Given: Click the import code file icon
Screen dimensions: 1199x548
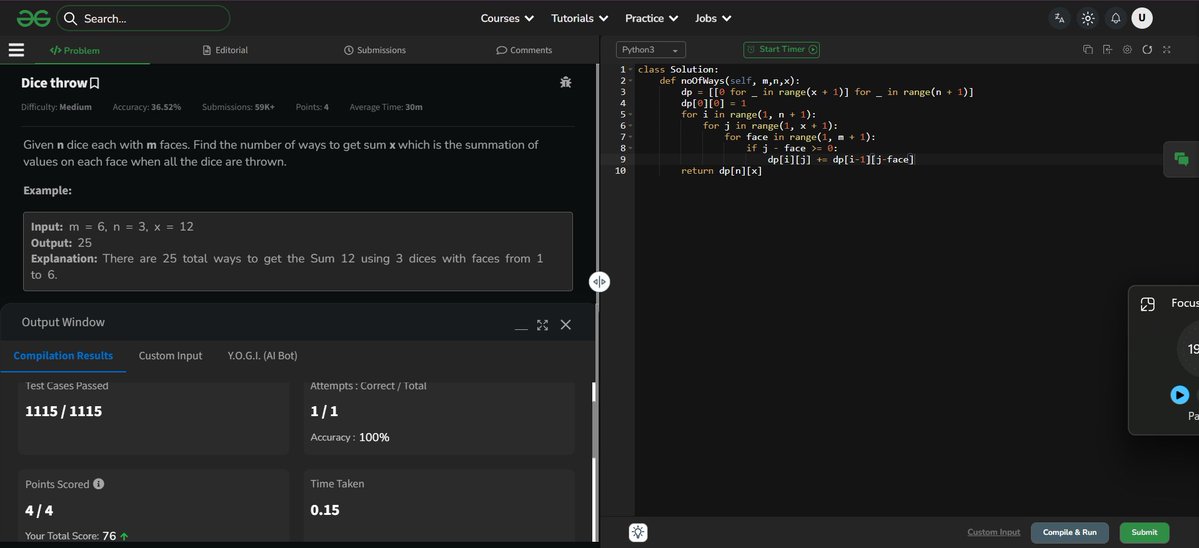Looking at the screenshot, I should 1107,50.
